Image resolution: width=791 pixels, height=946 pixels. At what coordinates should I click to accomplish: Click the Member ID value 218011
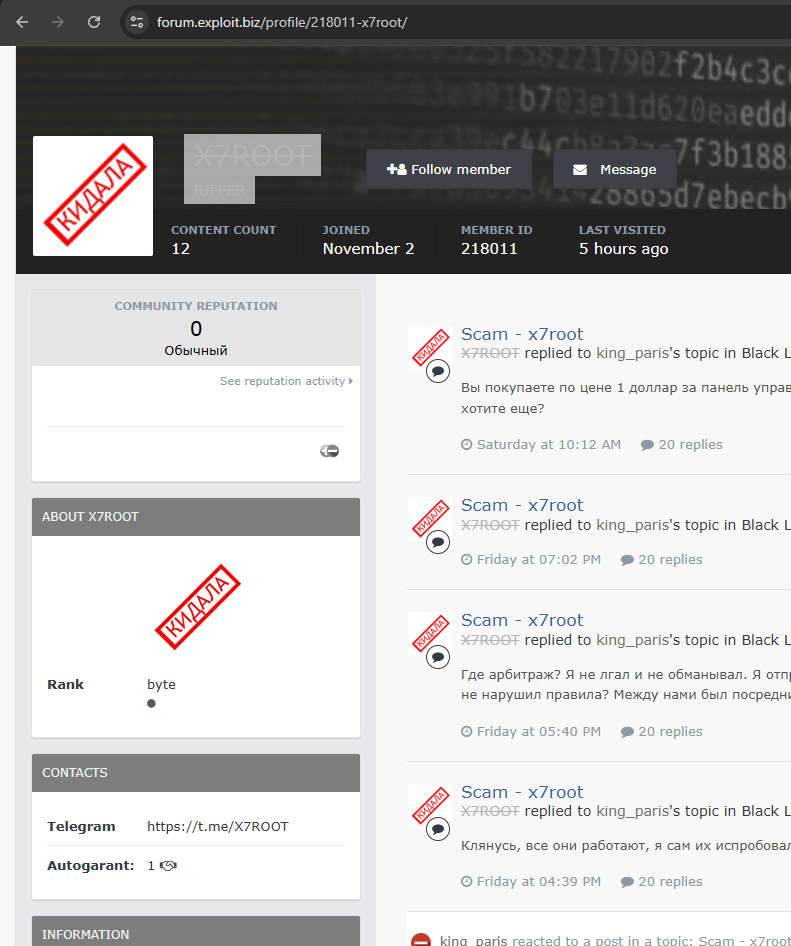[x=489, y=249]
